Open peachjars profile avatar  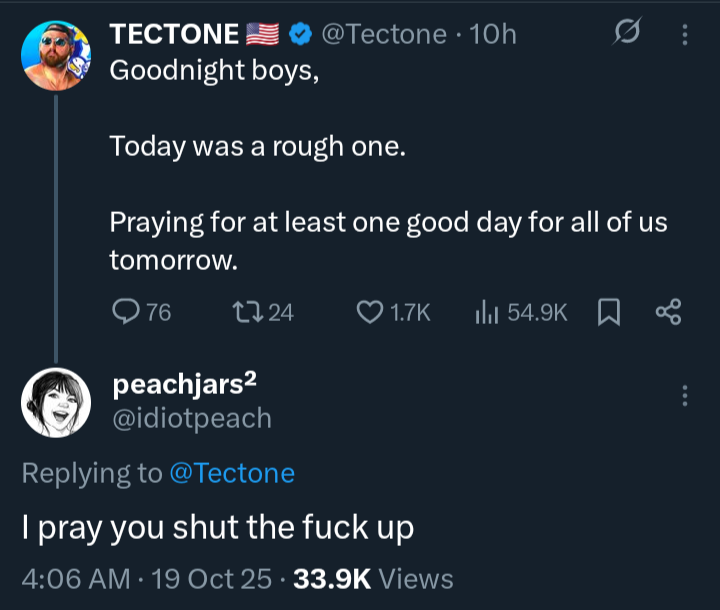56,402
